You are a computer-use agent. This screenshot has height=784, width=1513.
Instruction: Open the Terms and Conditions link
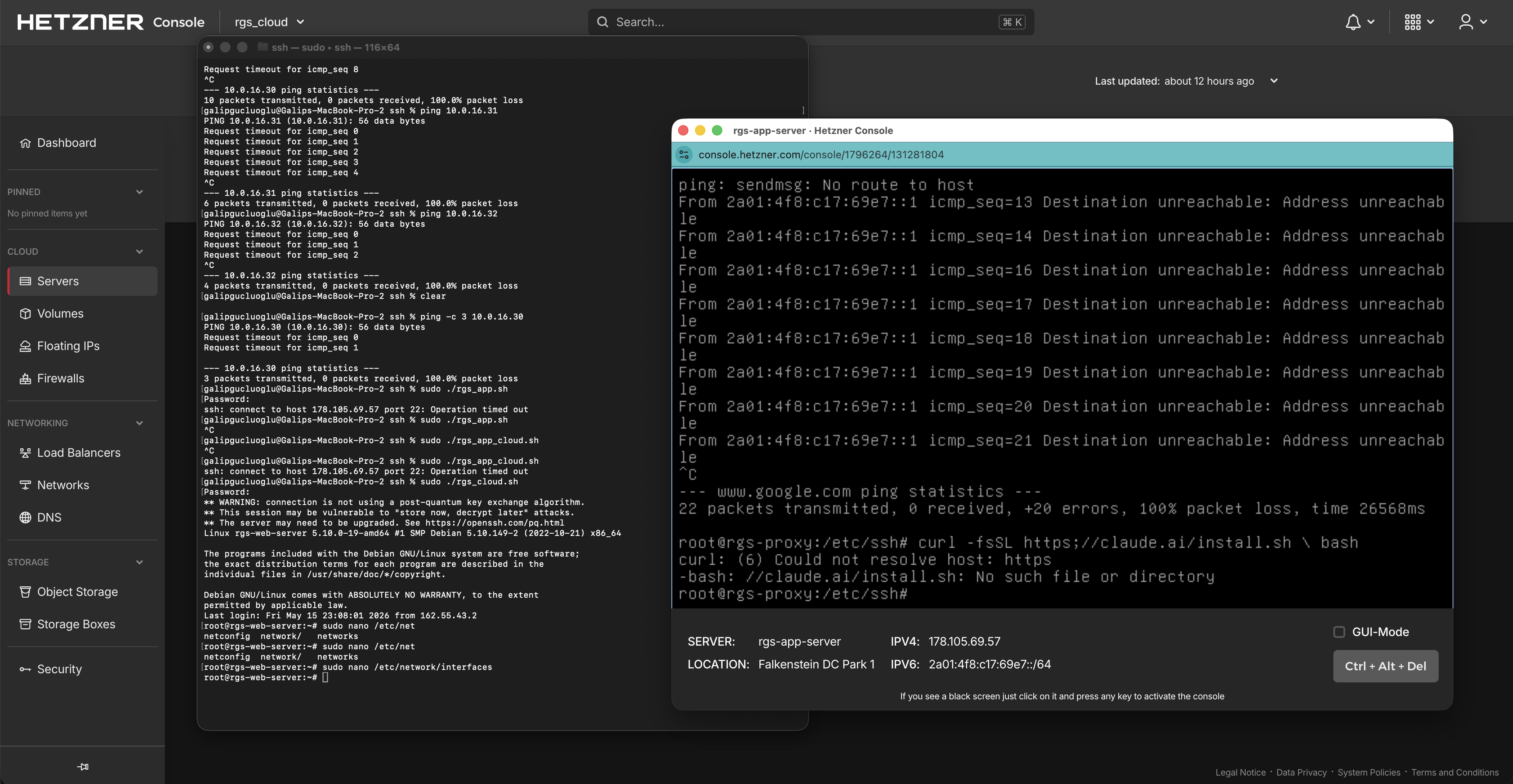pos(1455,772)
